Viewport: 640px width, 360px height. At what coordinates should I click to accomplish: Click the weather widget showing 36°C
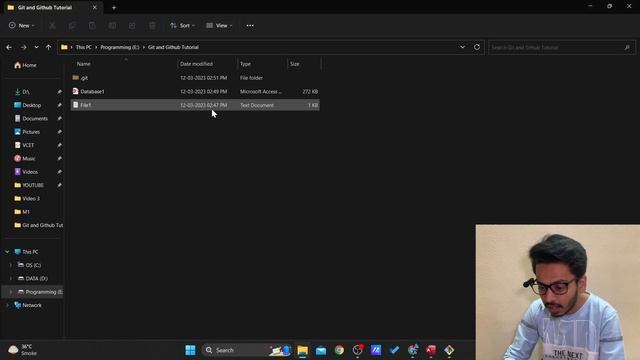(x=23, y=350)
